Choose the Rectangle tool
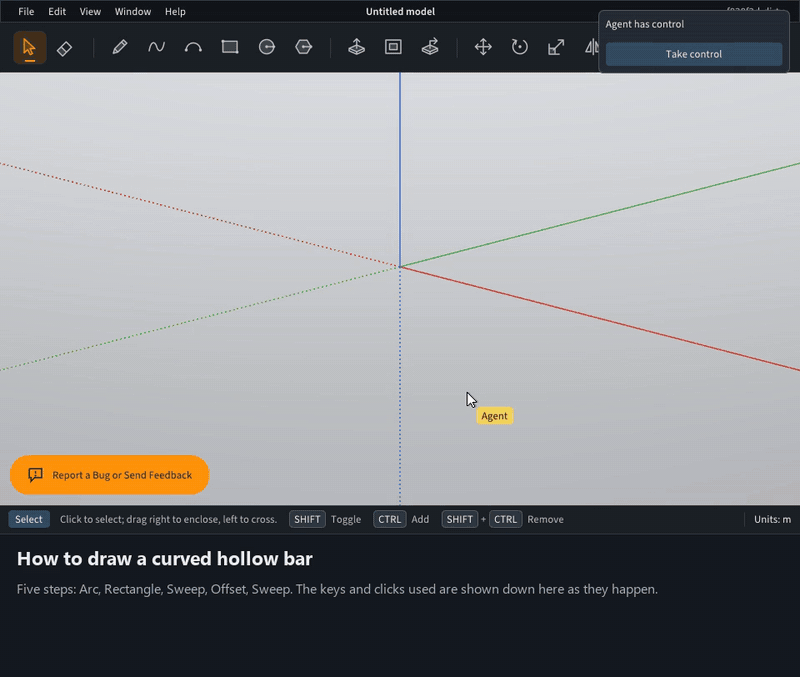Image resolution: width=800 pixels, height=677 pixels. click(x=230, y=47)
